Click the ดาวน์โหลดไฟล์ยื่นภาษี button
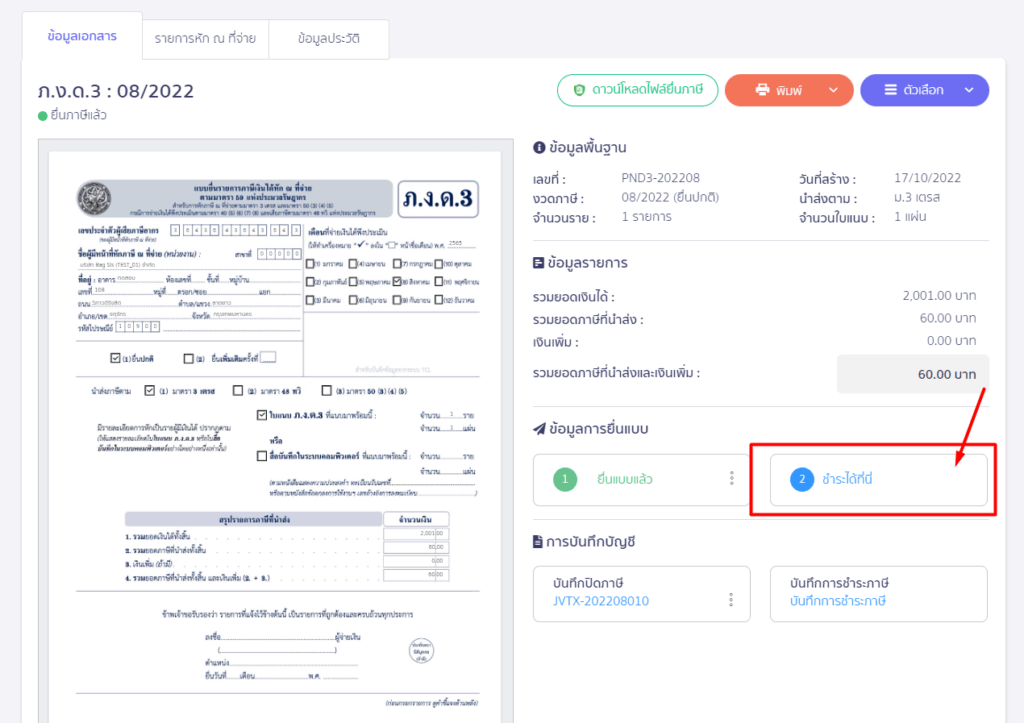The height and width of the screenshot is (723, 1024). 637,90
